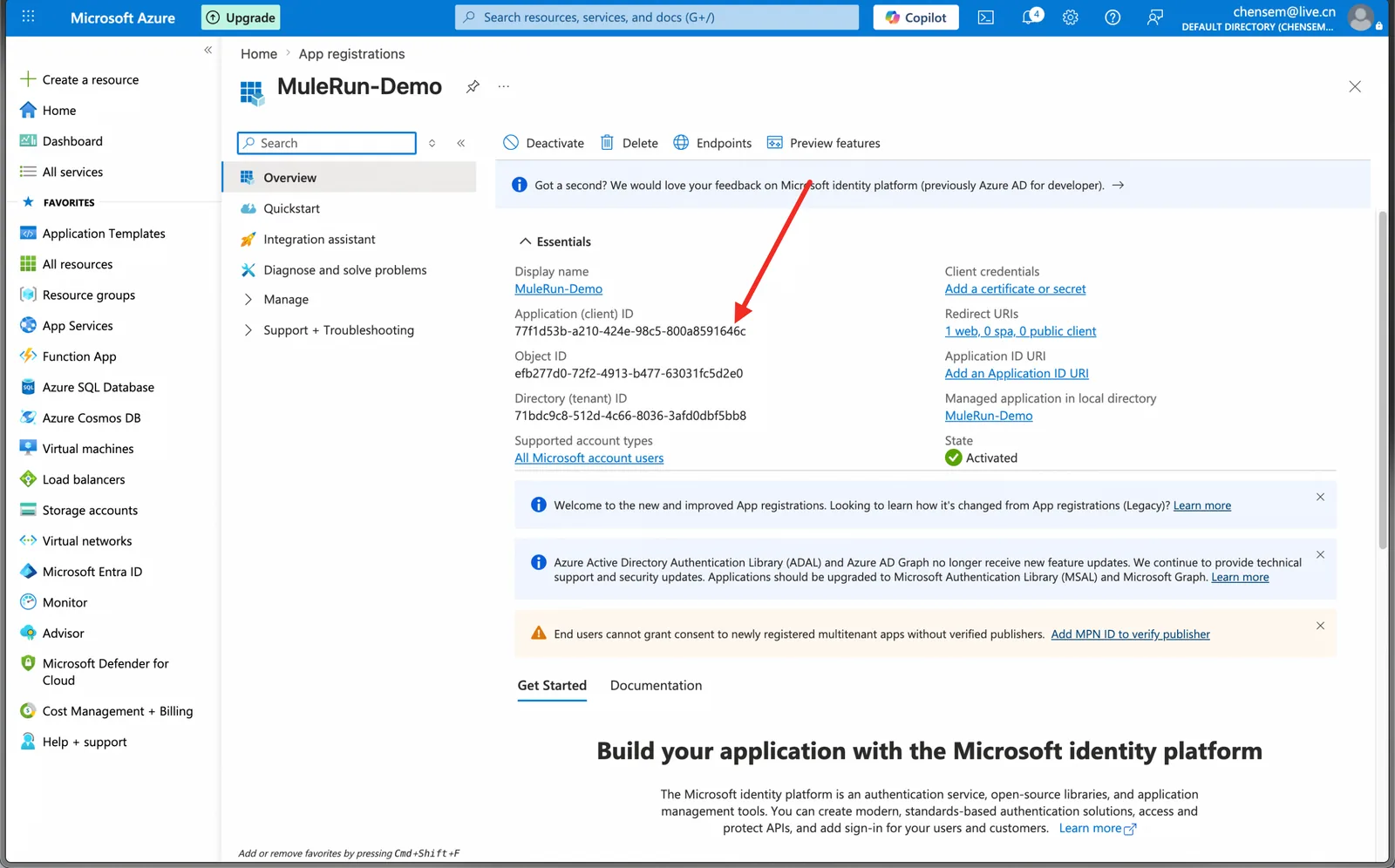
Task: Dismiss the ADAL deprecation notice banner
Action: click(1320, 554)
